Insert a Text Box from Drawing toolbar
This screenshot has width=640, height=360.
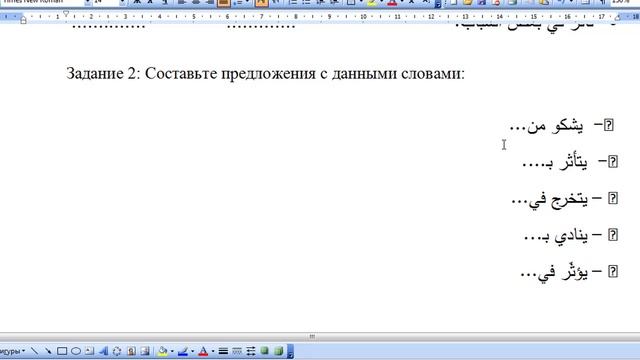pos(90,351)
